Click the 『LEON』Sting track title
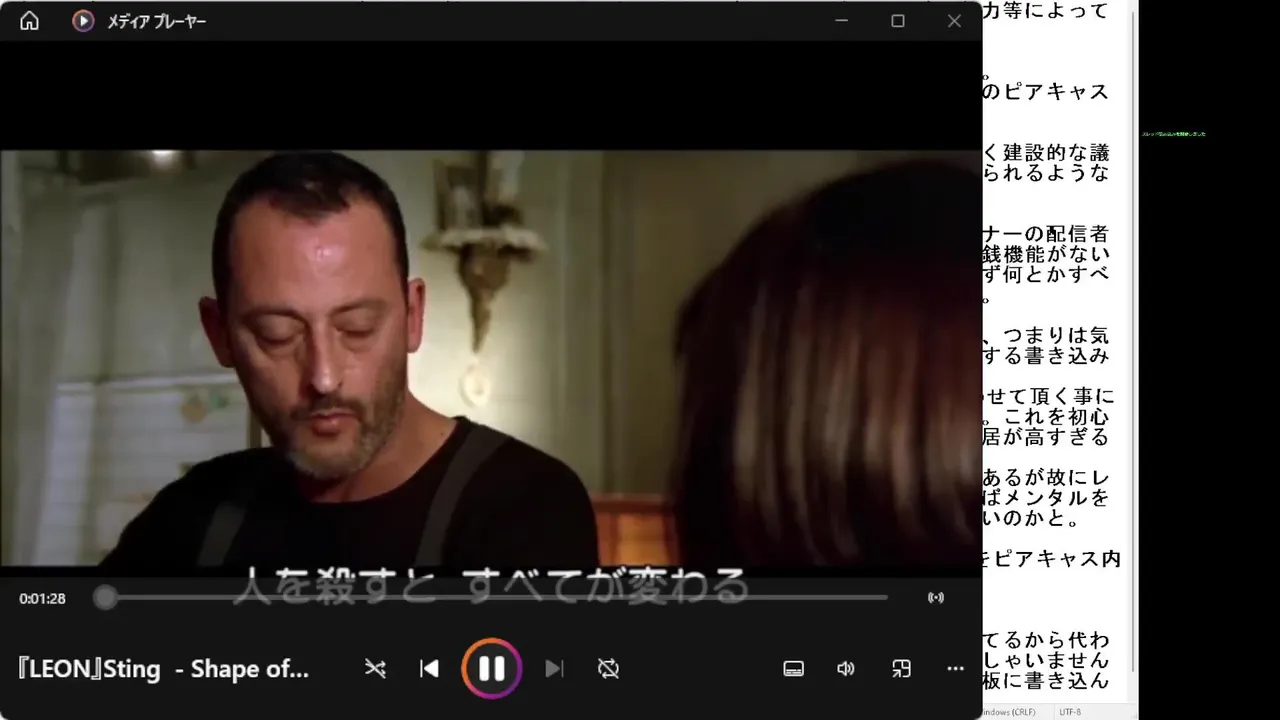This screenshot has width=1280, height=720. (164, 669)
